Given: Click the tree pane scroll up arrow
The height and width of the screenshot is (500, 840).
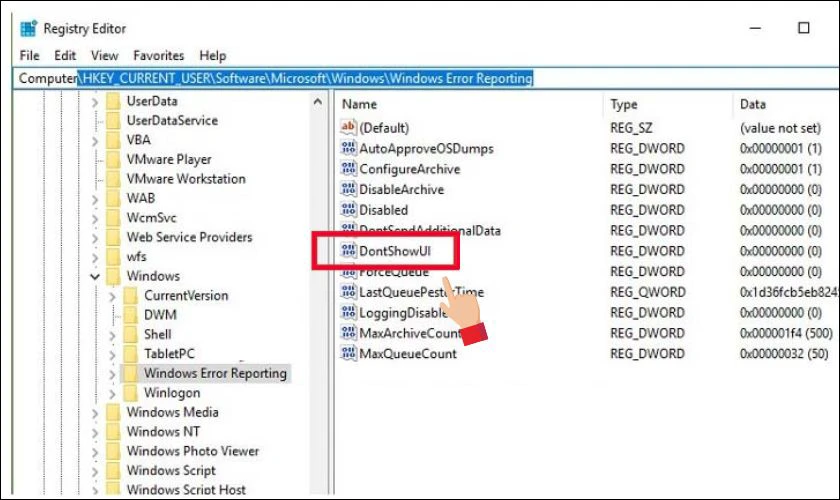Looking at the screenshot, I should tap(318, 101).
